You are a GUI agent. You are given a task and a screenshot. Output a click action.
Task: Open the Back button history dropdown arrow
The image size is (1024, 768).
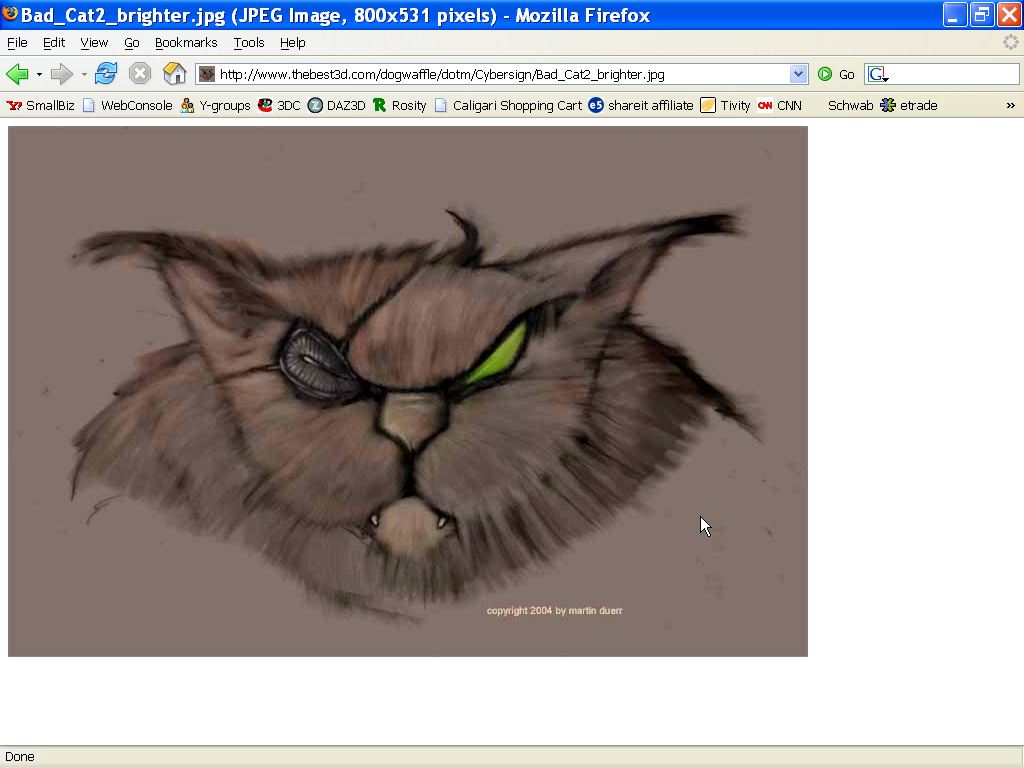[x=39, y=74]
